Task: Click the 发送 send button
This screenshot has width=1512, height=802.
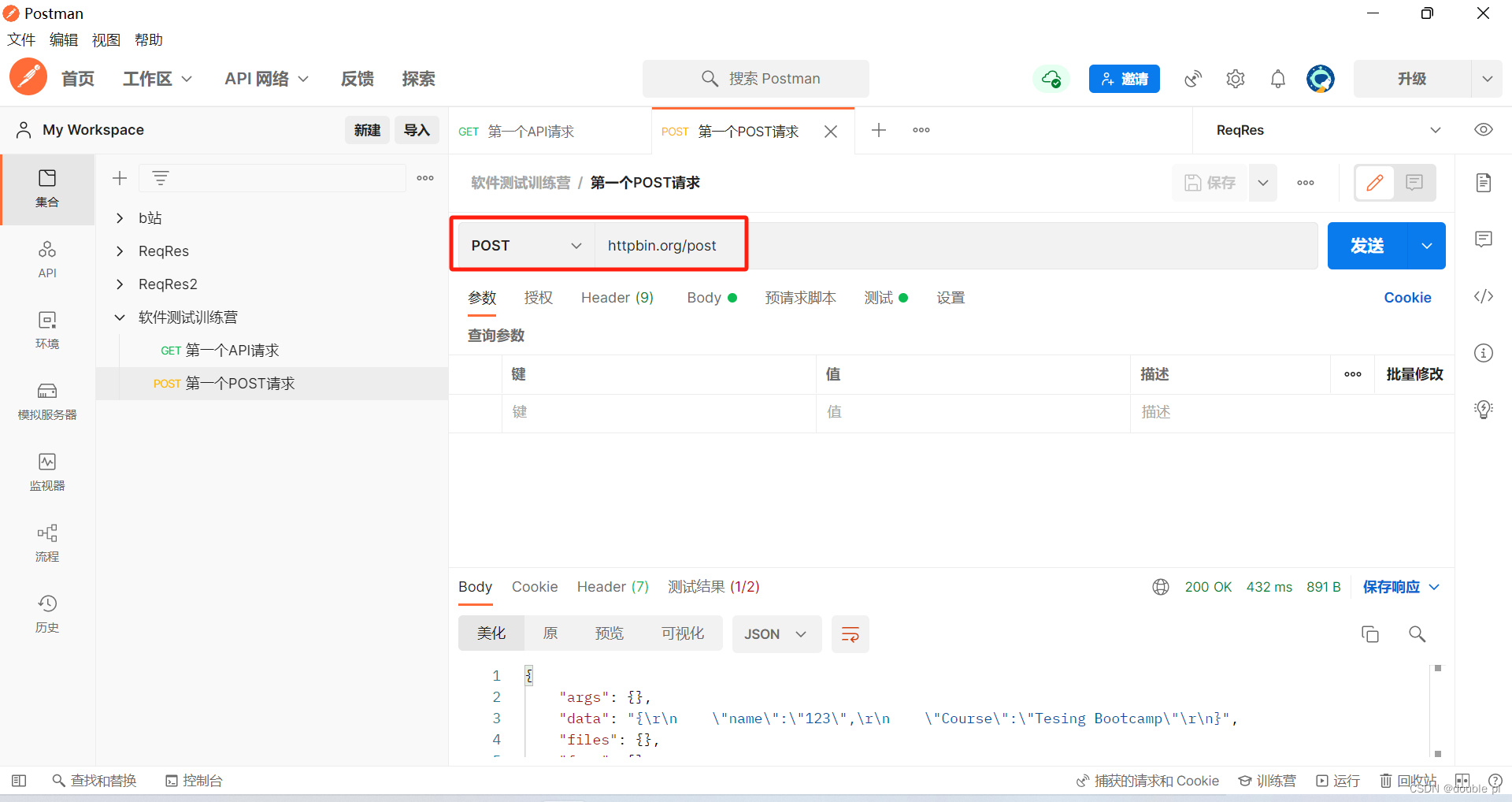Action: click(x=1367, y=246)
